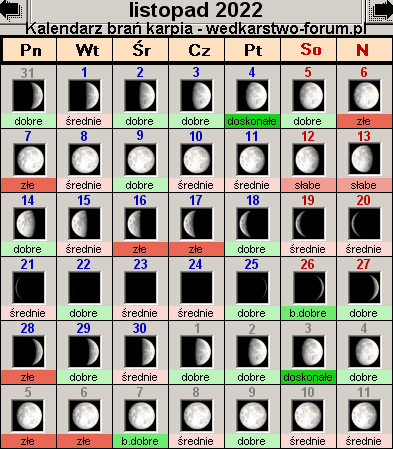
Task: Click the 'So' weekday column header
Action: pyautogui.click(x=309, y=50)
